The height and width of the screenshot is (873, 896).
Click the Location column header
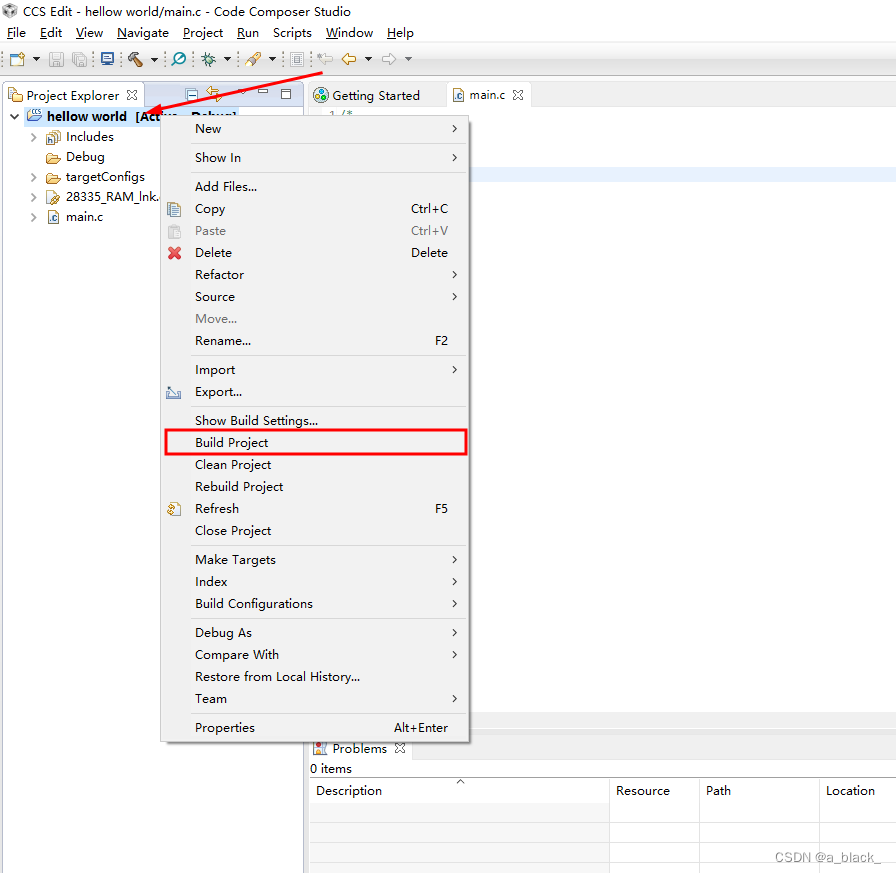(857, 791)
